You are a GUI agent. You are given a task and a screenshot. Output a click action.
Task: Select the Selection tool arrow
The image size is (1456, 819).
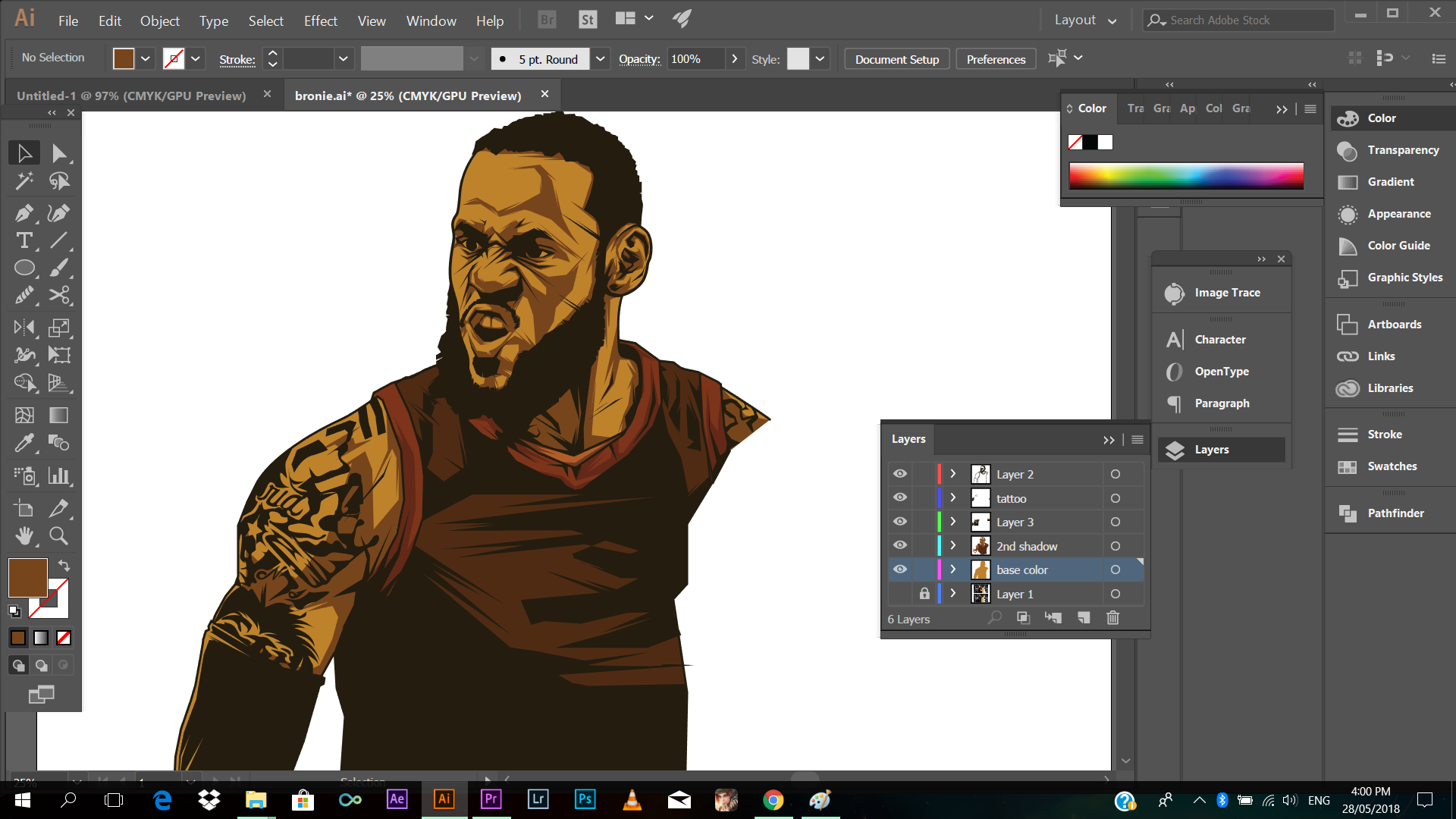coord(24,153)
